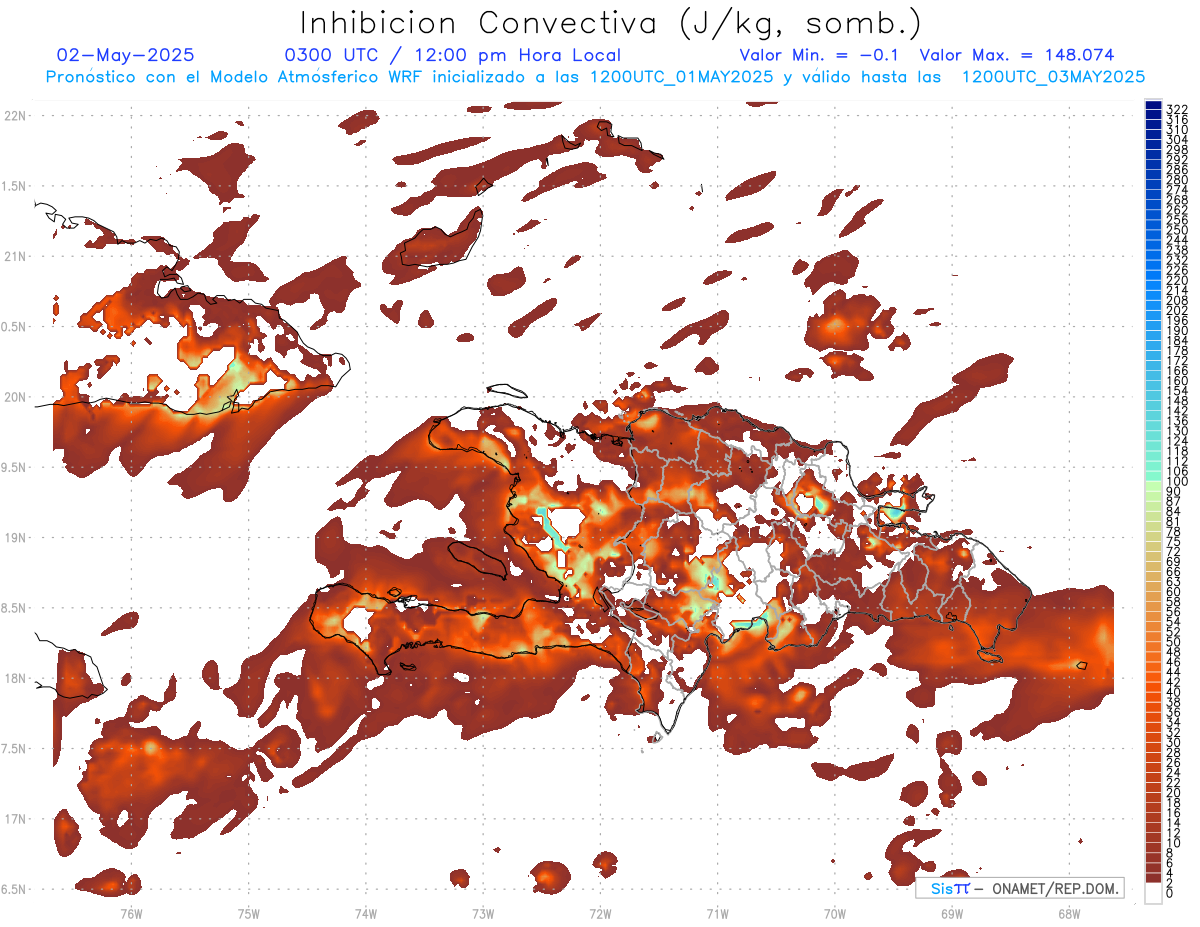The width and height of the screenshot is (1200, 927).
Task: Click the '75W' longitude label
Action: click(x=249, y=913)
